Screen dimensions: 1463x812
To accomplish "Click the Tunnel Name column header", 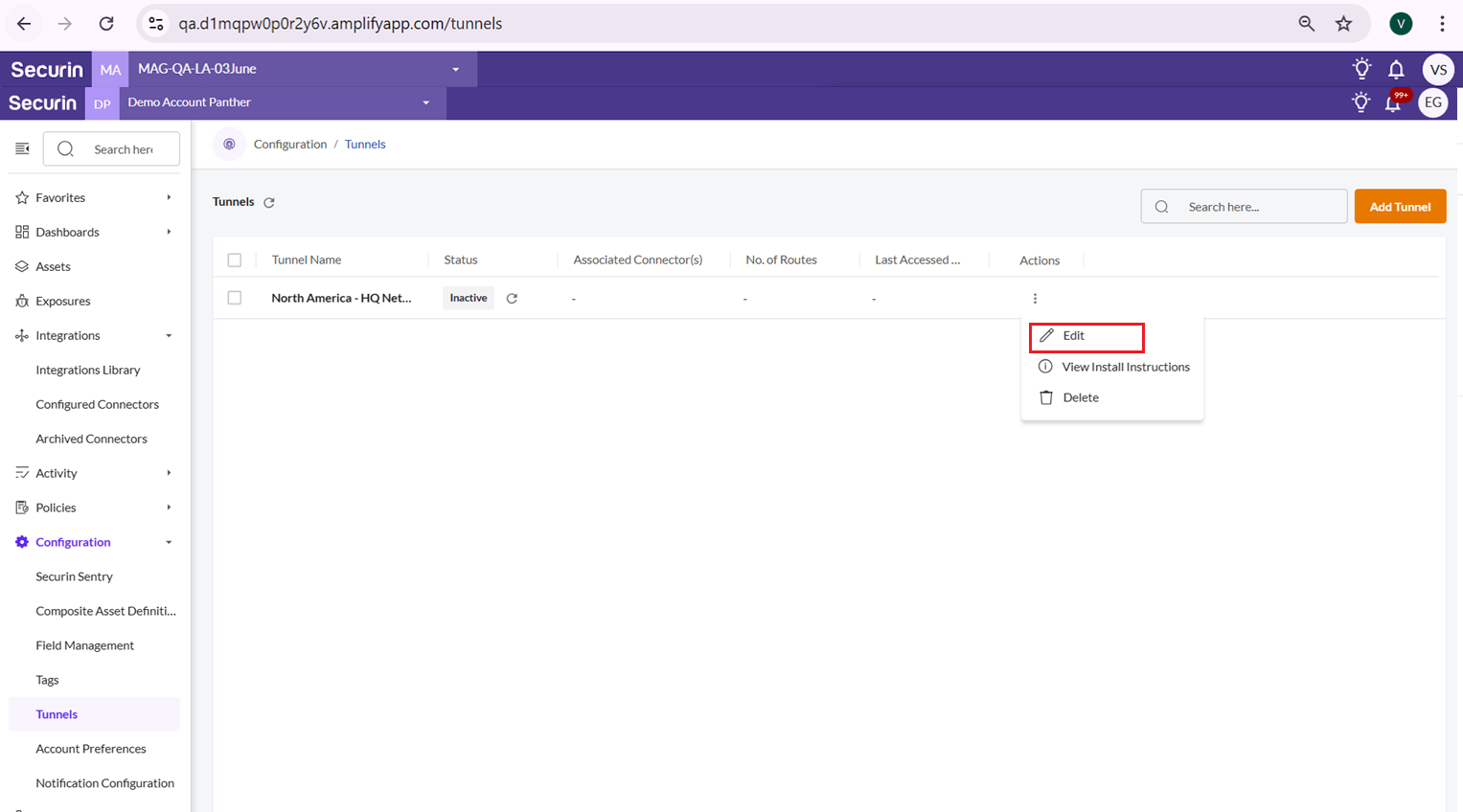I will (x=307, y=259).
